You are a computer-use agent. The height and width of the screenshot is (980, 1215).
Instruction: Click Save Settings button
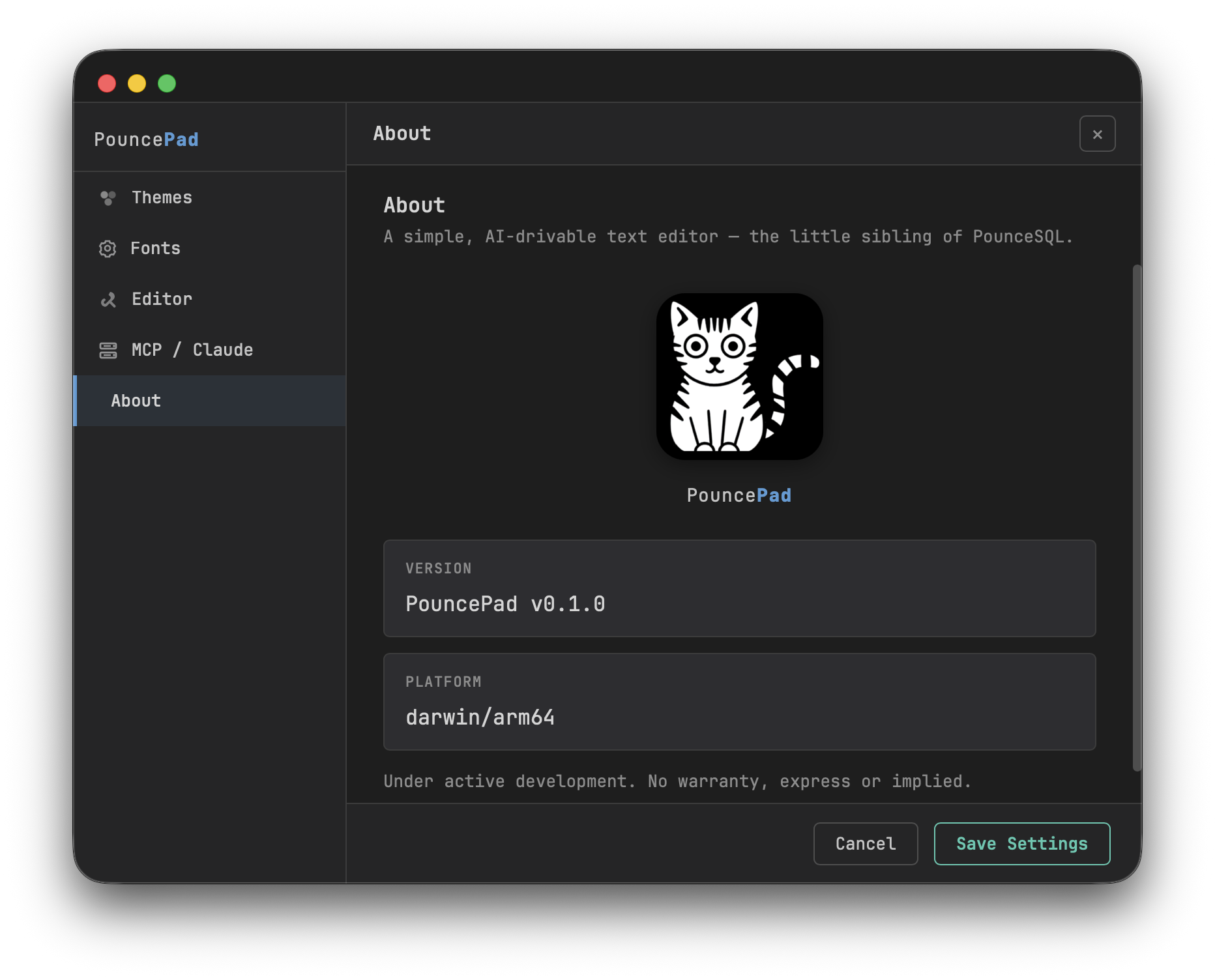tap(1022, 844)
